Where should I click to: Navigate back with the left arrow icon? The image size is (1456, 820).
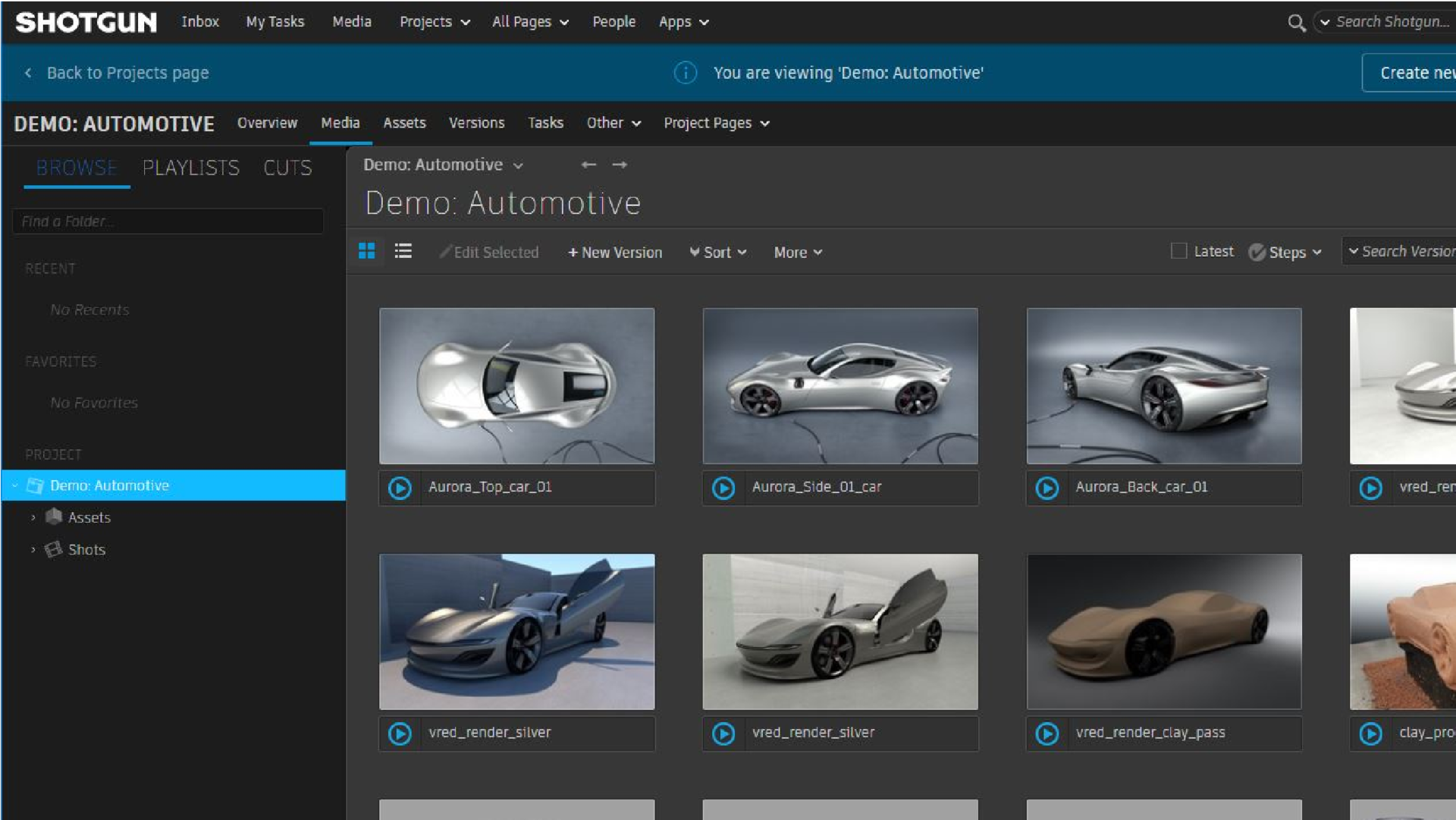588,165
